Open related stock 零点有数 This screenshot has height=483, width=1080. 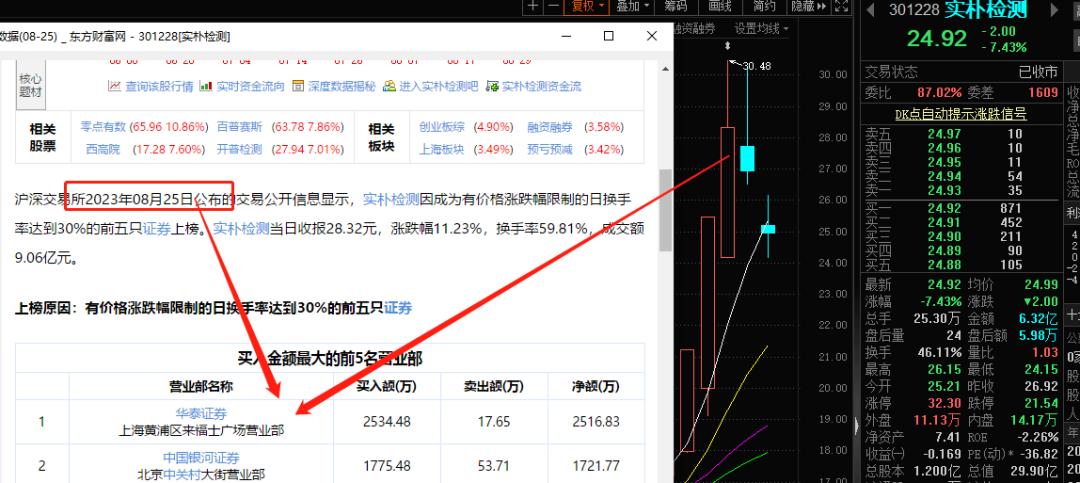pyautogui.click(x=103, y=127)
